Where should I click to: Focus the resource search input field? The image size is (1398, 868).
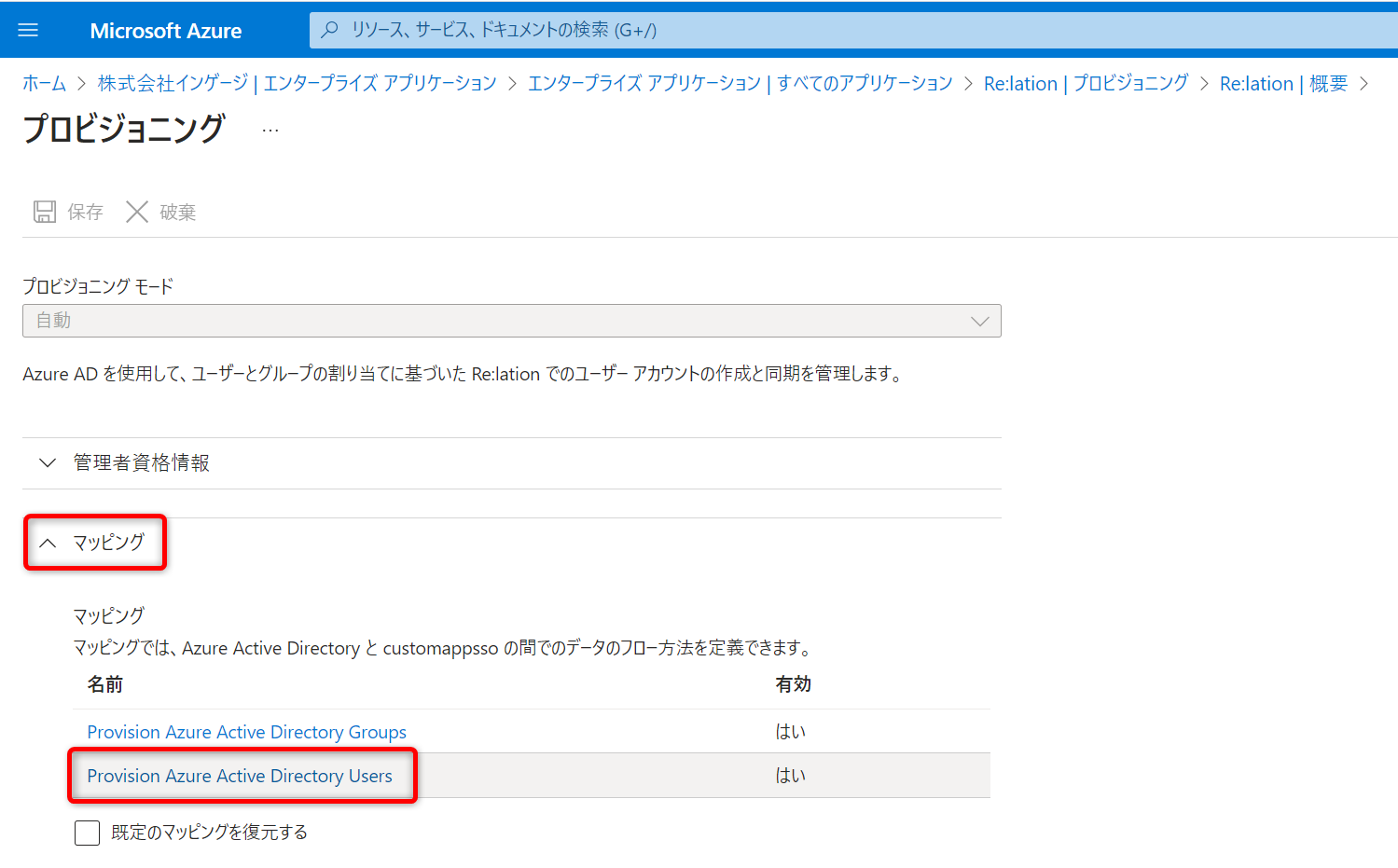(839, 30)
